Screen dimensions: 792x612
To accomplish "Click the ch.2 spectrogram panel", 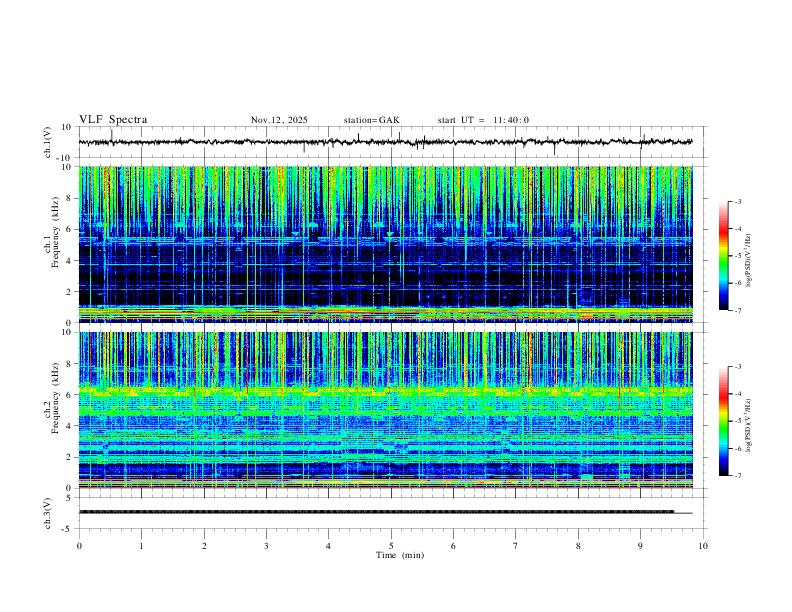I will tap(385, 410).
